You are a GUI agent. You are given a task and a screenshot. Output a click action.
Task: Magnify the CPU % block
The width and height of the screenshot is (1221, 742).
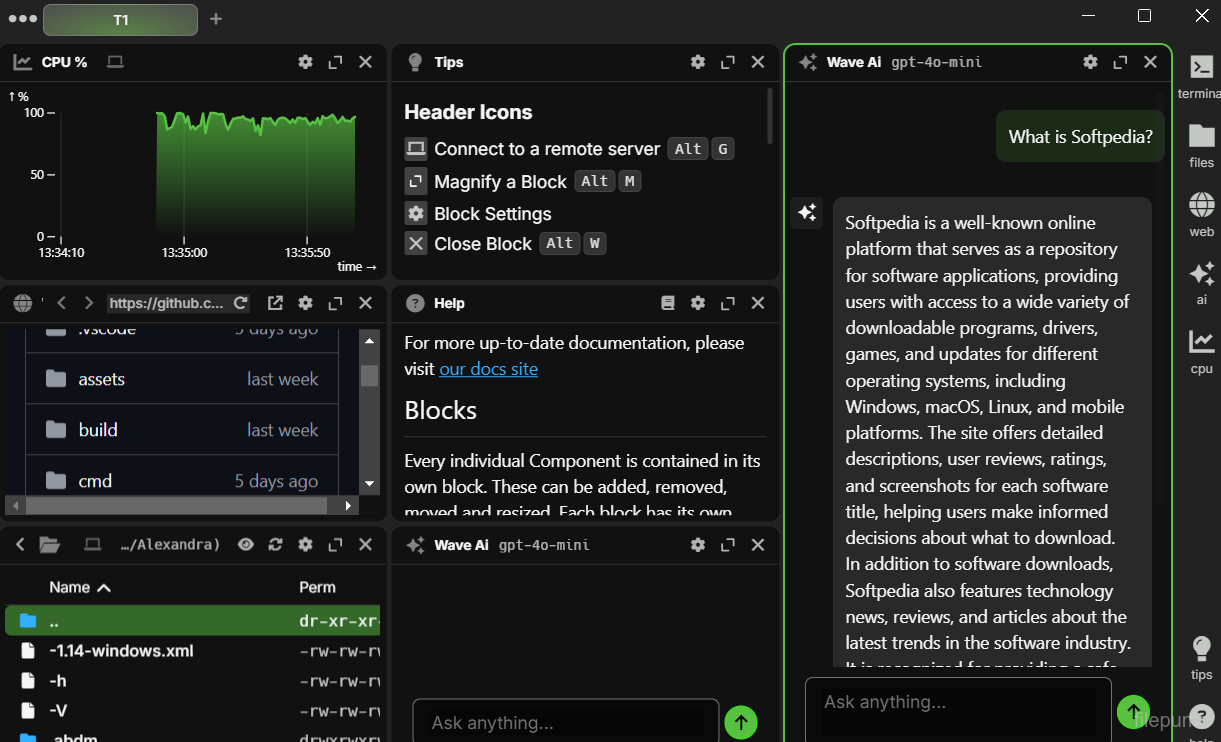[335, 61]
